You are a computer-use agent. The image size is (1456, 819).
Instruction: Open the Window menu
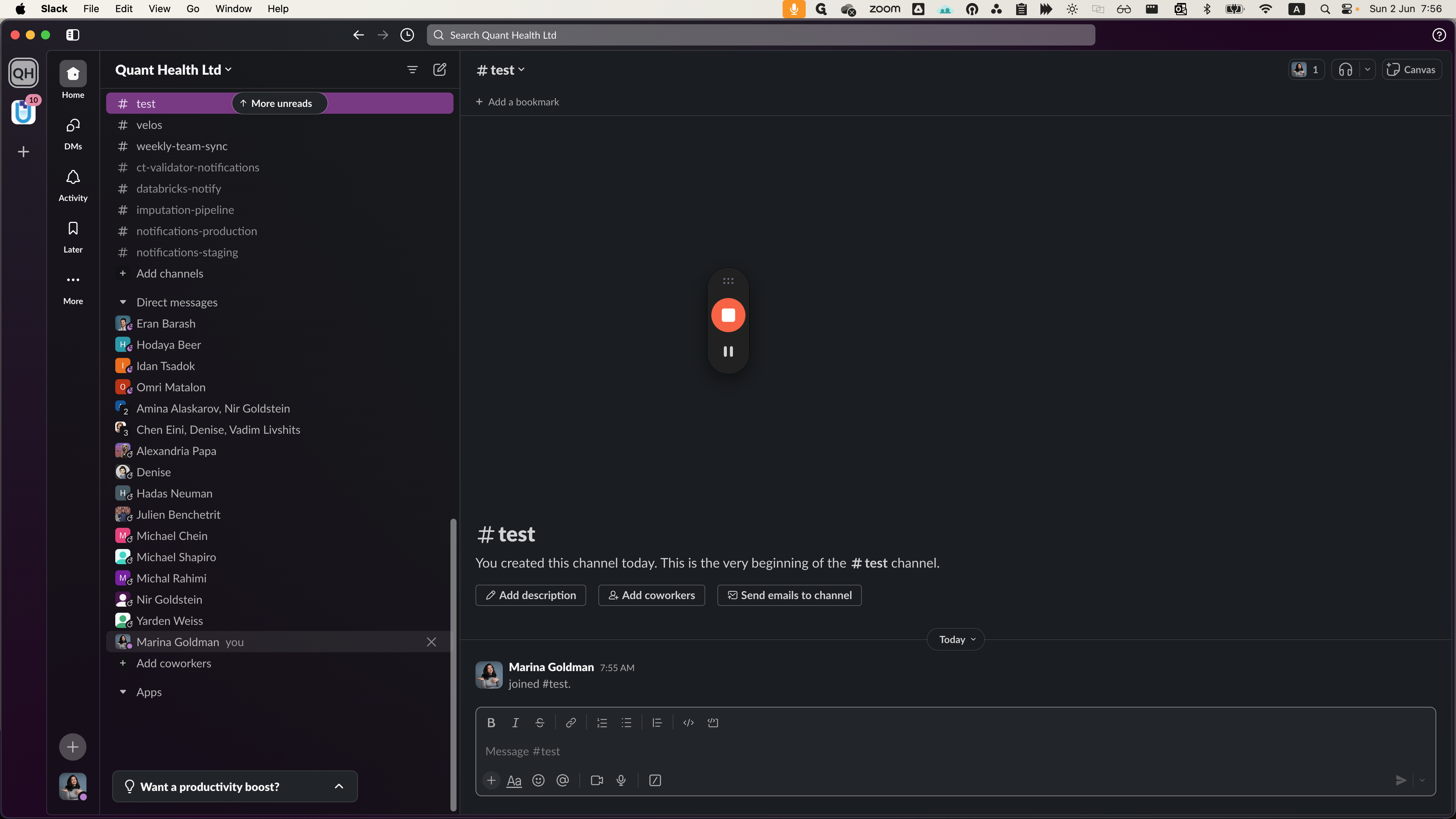pyautogui.click(x=234, y=8)
